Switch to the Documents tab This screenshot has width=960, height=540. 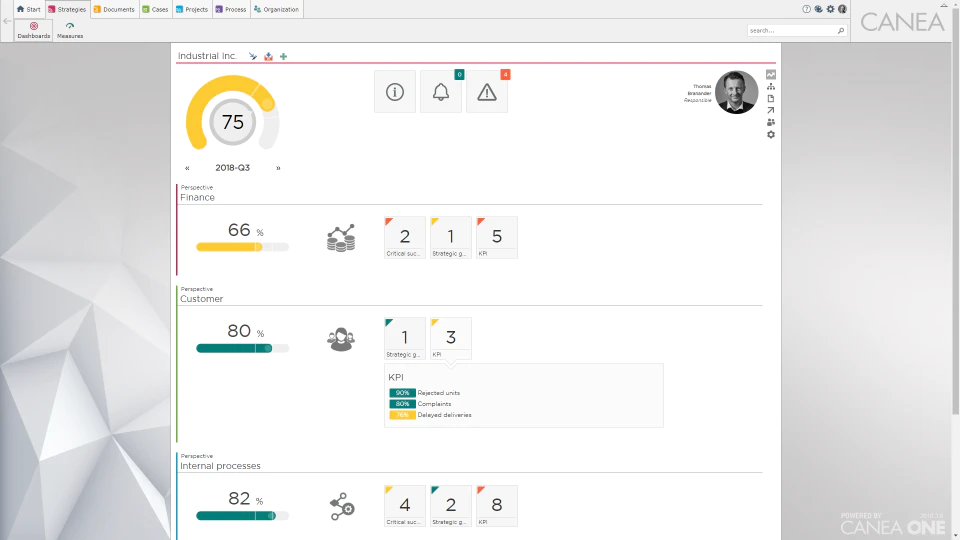pos(114,9)
